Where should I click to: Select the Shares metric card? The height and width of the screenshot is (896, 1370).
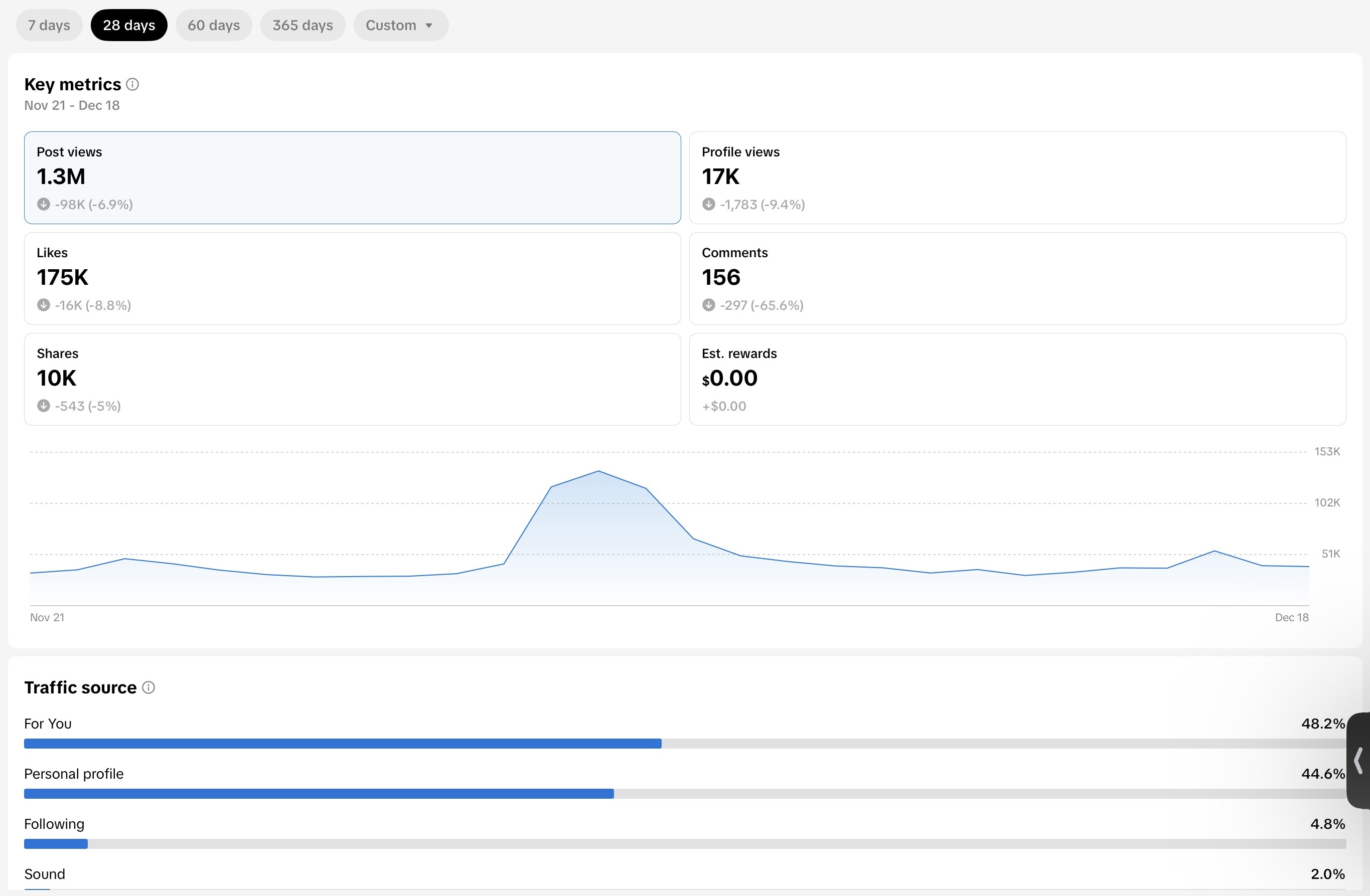tap(352, 379)
